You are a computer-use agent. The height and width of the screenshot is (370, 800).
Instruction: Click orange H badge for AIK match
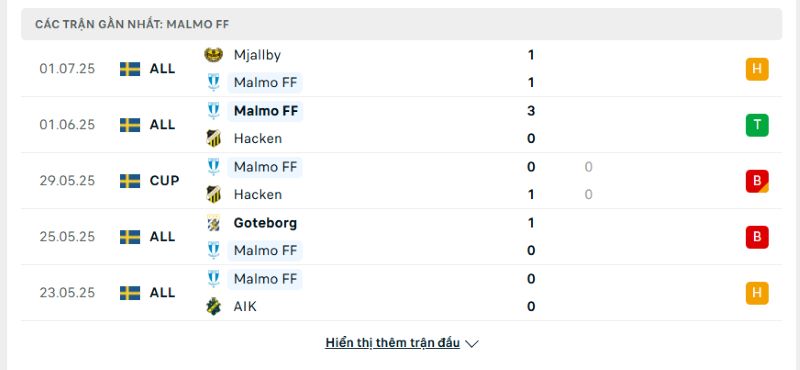pos(757,293)
